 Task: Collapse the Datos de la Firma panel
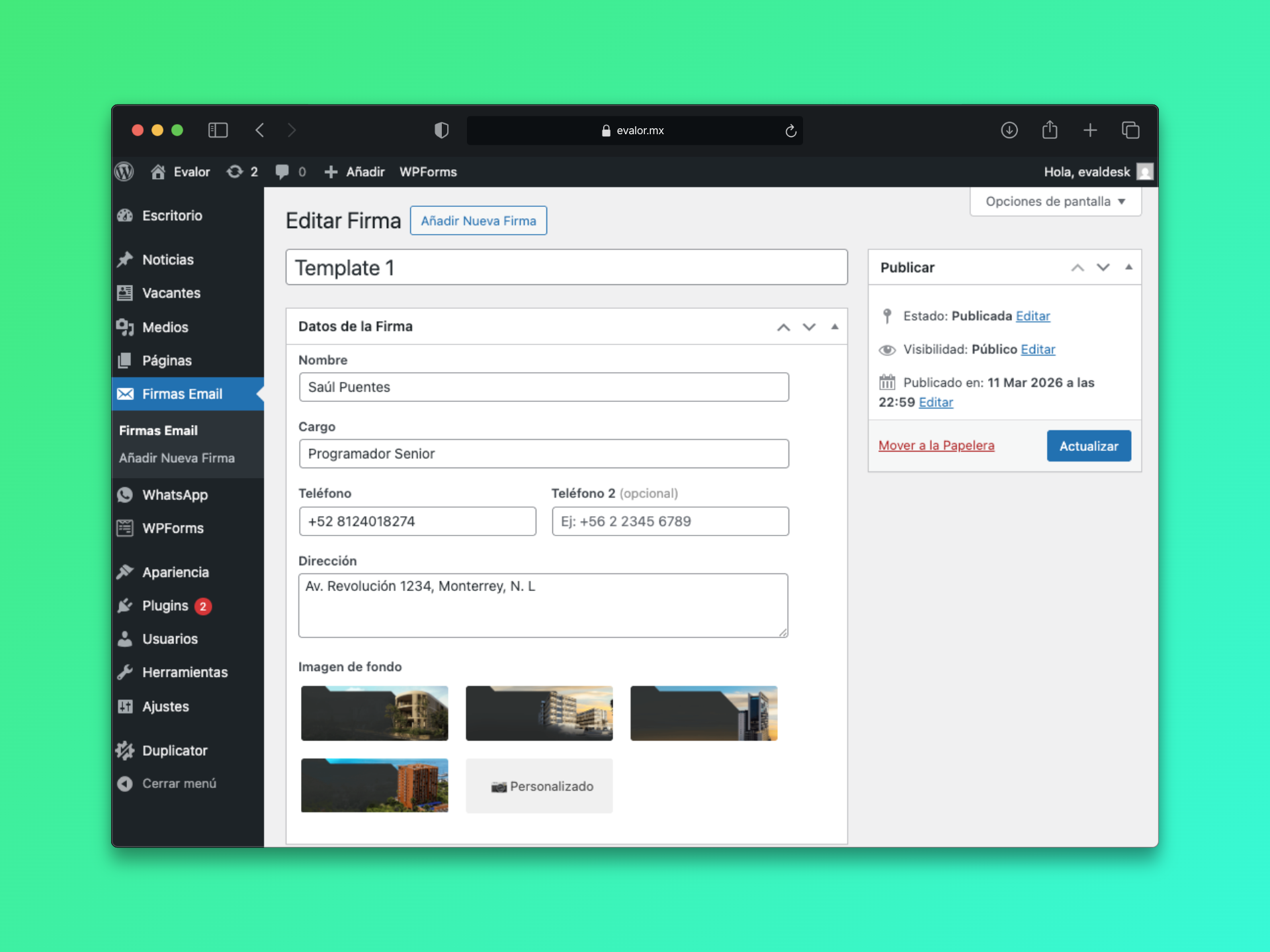[x=834, y=327]
